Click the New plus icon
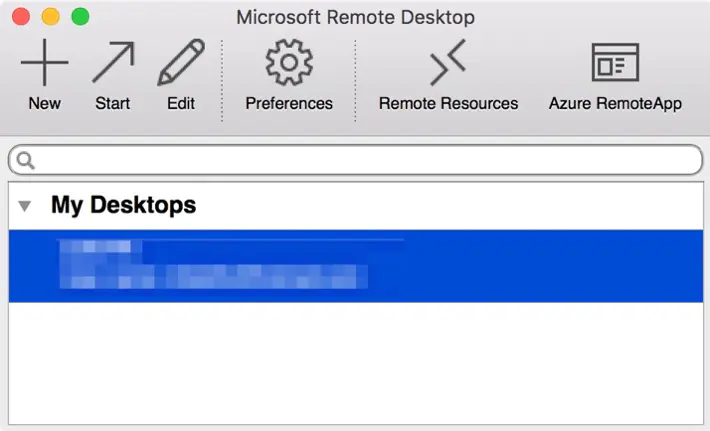This screenshot has width=710, height=431. (44, 62)
